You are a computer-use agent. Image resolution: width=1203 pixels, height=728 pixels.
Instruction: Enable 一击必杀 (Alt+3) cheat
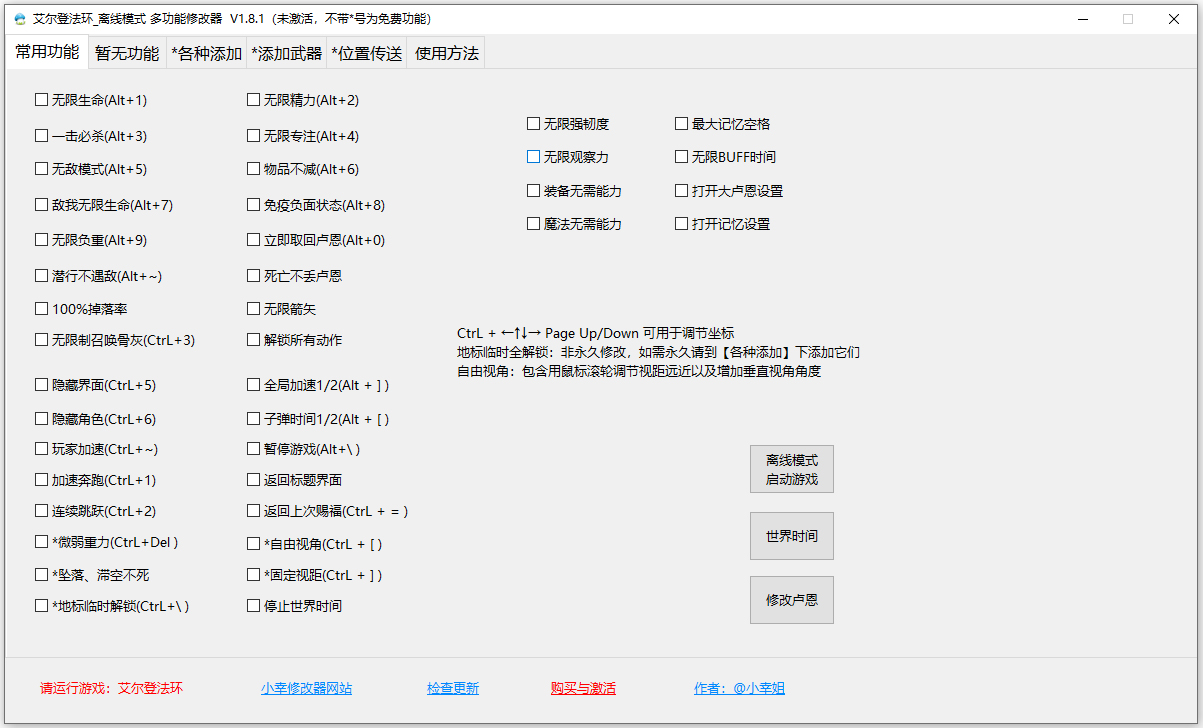(x=41, y=134)
